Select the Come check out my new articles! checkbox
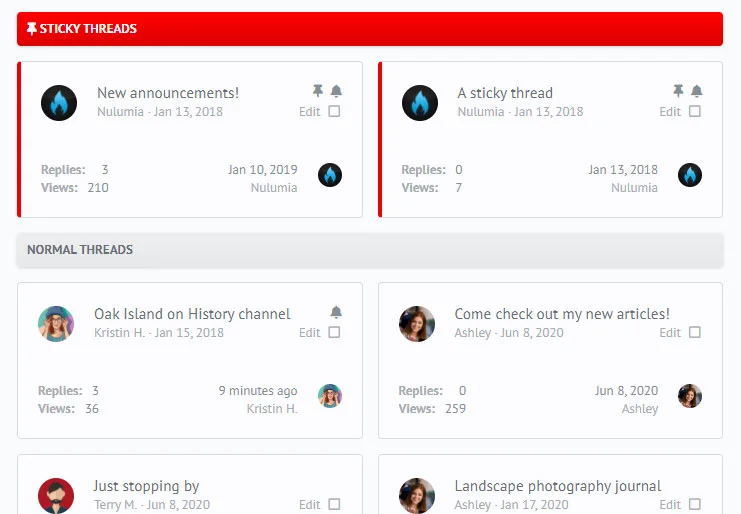The width and height of the screenshot is (741, 514). [695, 332]
